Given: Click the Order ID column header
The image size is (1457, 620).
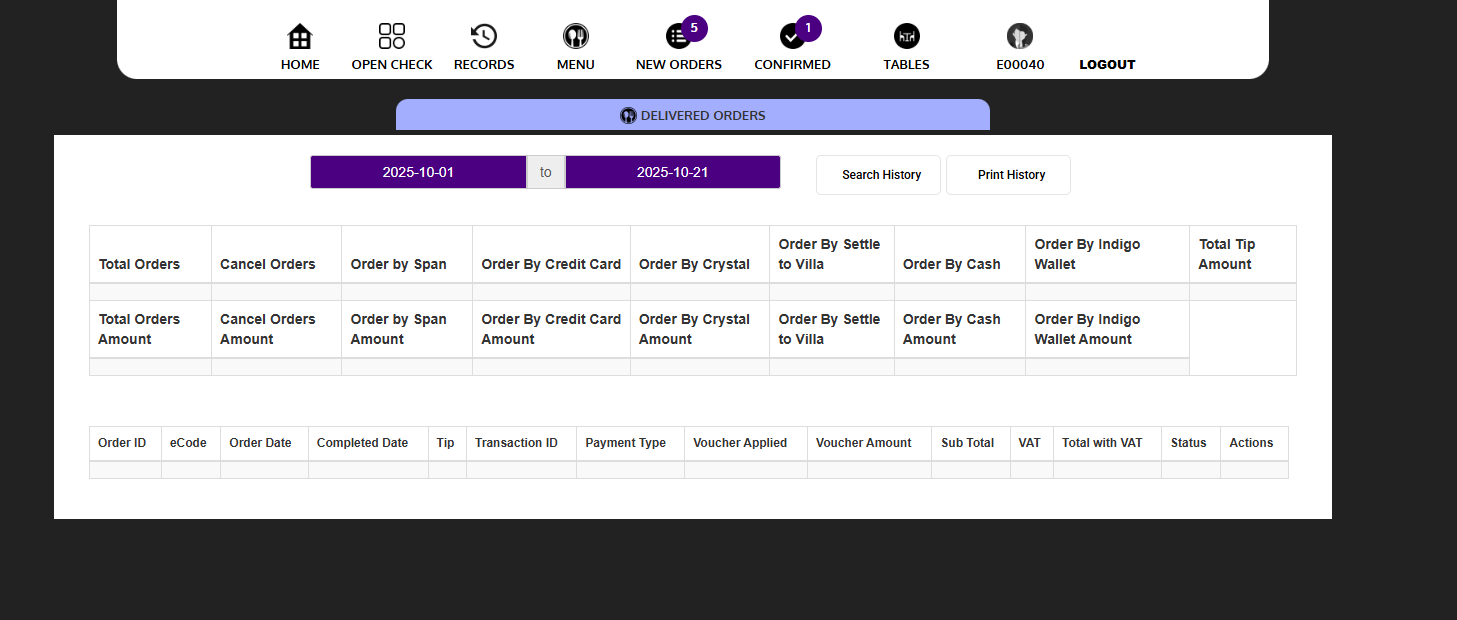Looking at the screenshot, I should coord(122,443).
